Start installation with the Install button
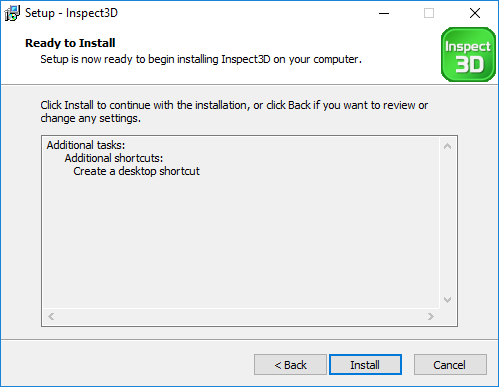The width and height of the screenshot is (499, 387). tap(365, 365)
